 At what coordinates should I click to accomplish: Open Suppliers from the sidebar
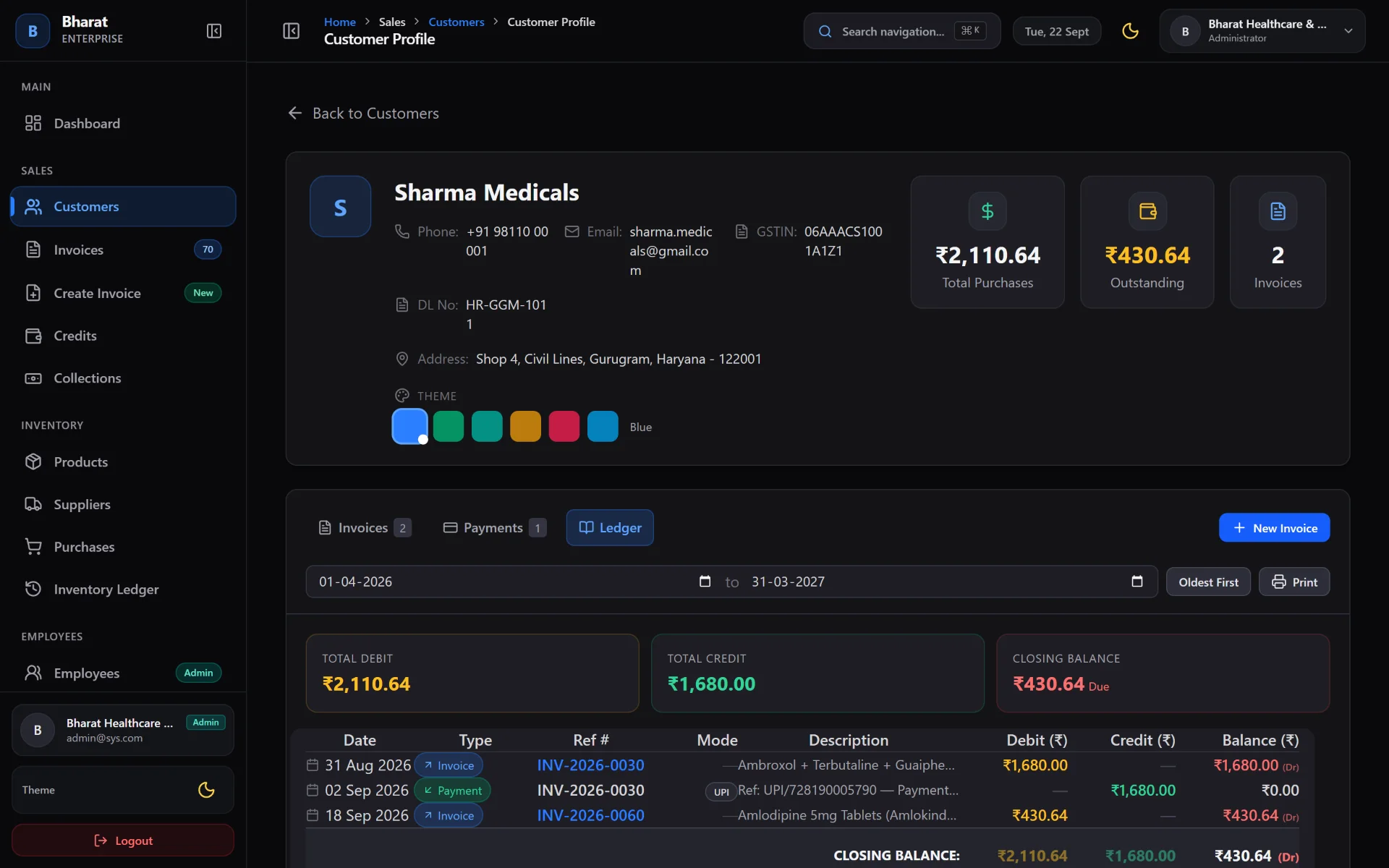[123, 505]
